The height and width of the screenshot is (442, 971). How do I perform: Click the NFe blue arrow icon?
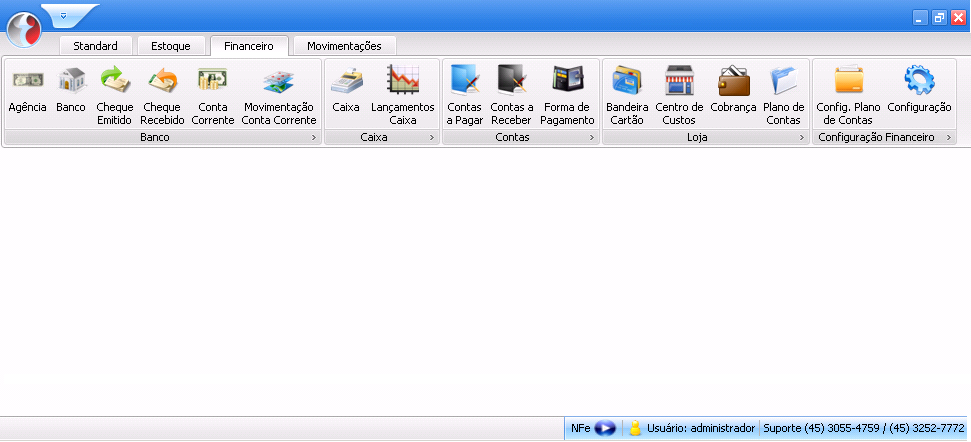click(604, 428)
